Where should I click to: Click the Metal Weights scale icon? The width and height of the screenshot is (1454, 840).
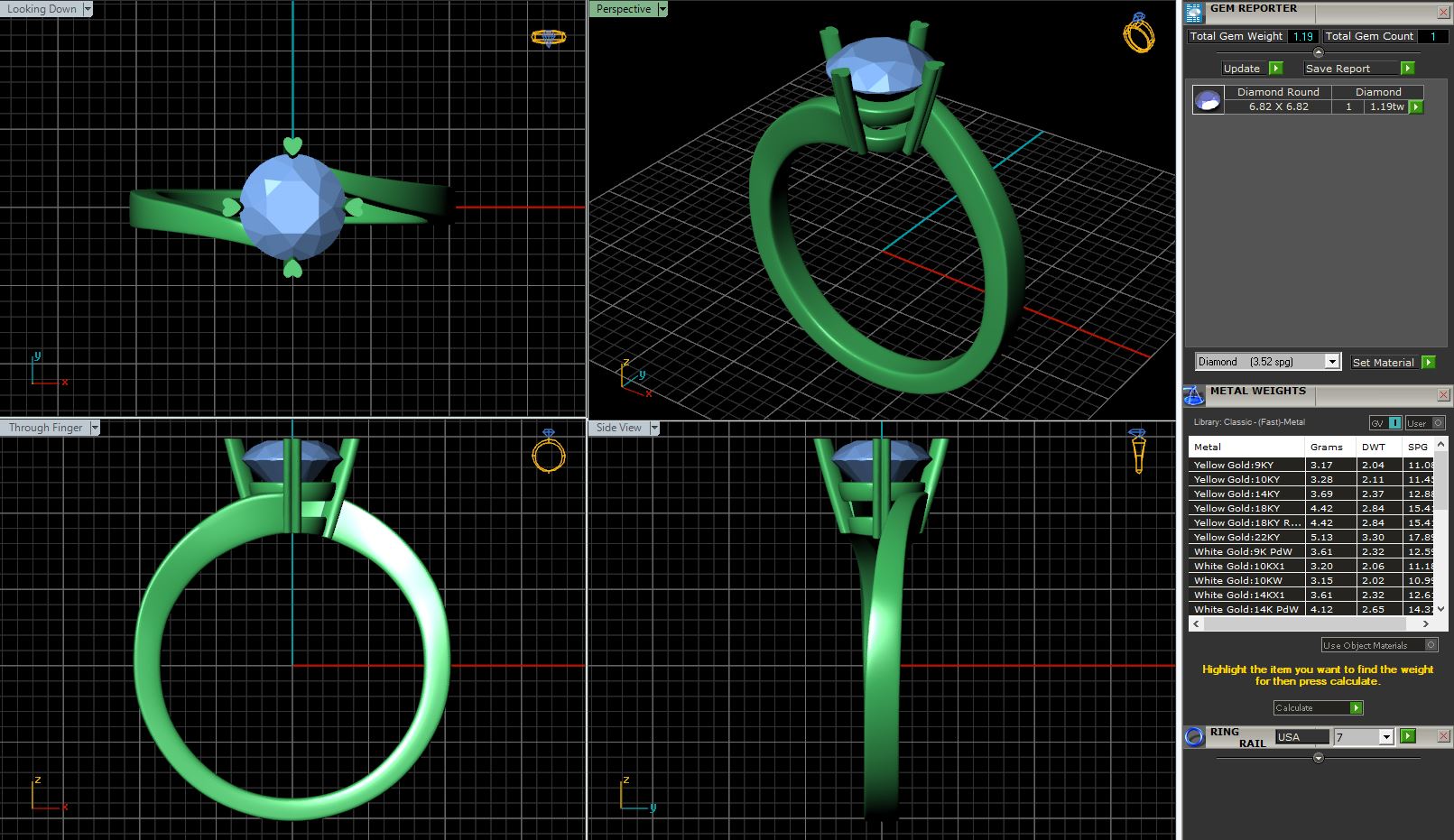click(1194, 395)
